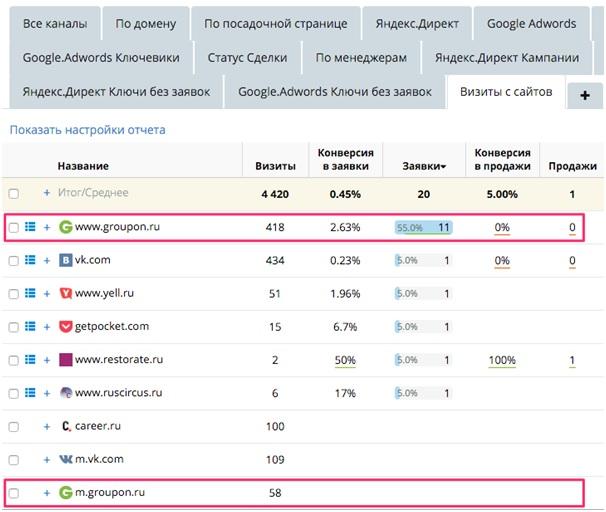Click the 50% conversion value for restorate.ru
Image resolution: width=606 pixels, height=512 pixels.
345,360
